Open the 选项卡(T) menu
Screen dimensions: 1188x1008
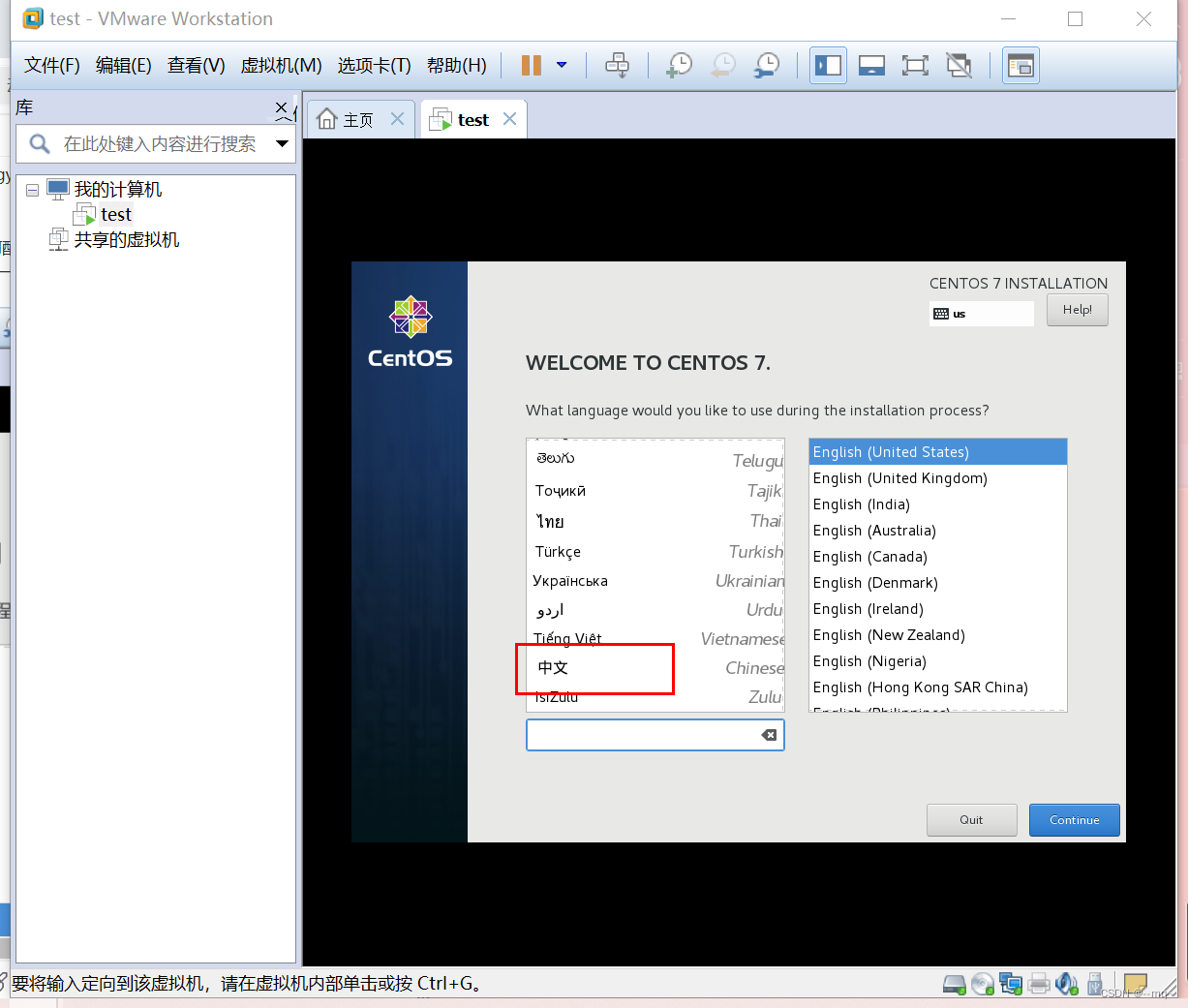pyautogui.click(x=374, y=65)
